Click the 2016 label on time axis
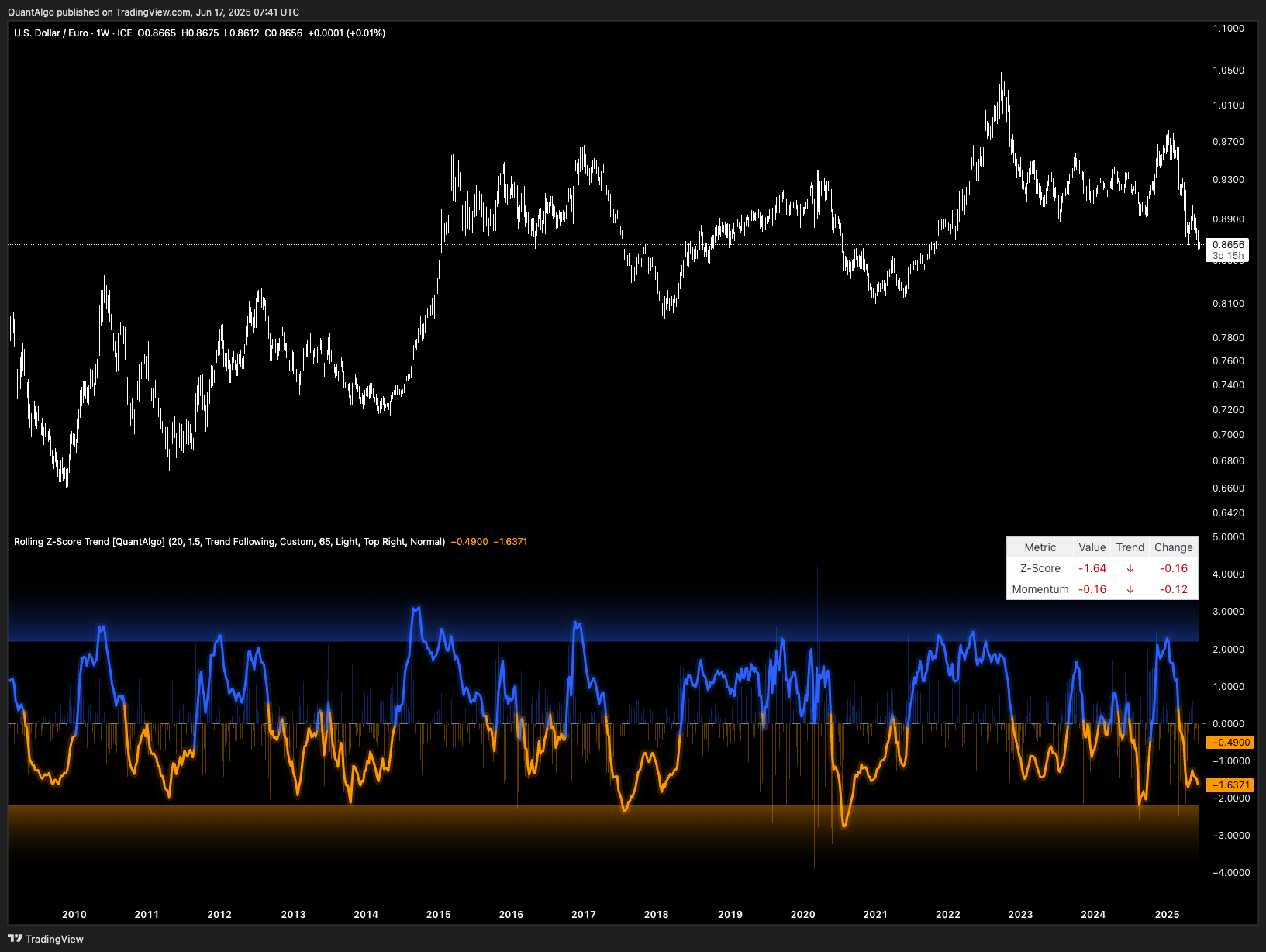 point(511,915)
